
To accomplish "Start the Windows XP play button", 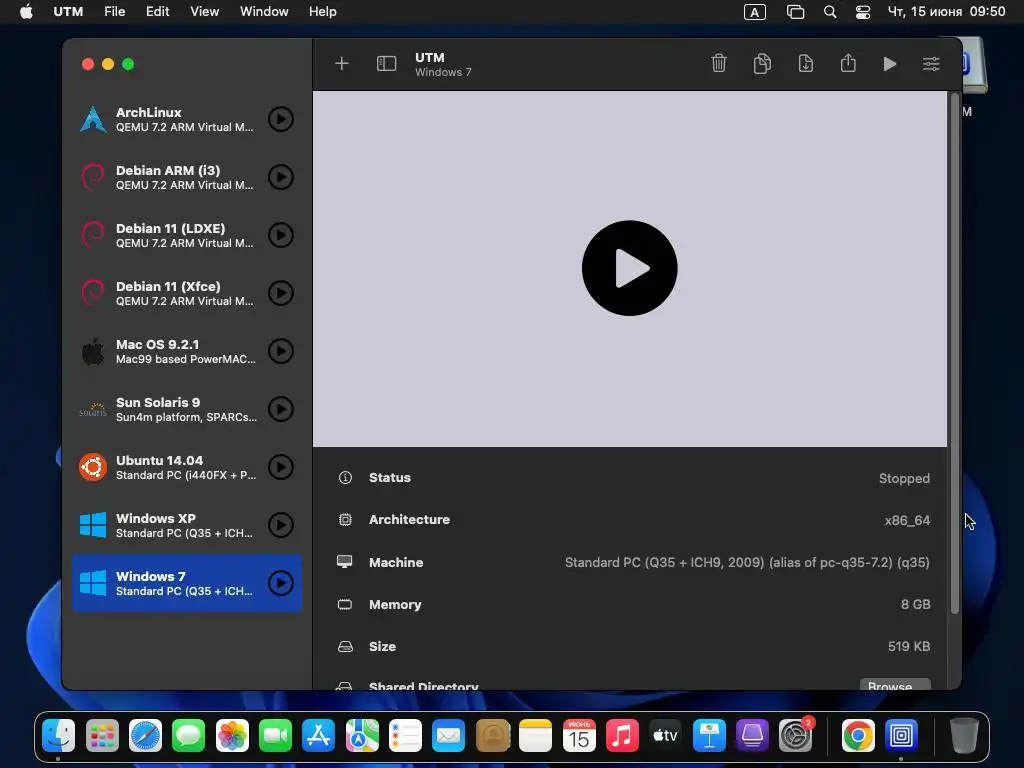I will pos(281,525).
